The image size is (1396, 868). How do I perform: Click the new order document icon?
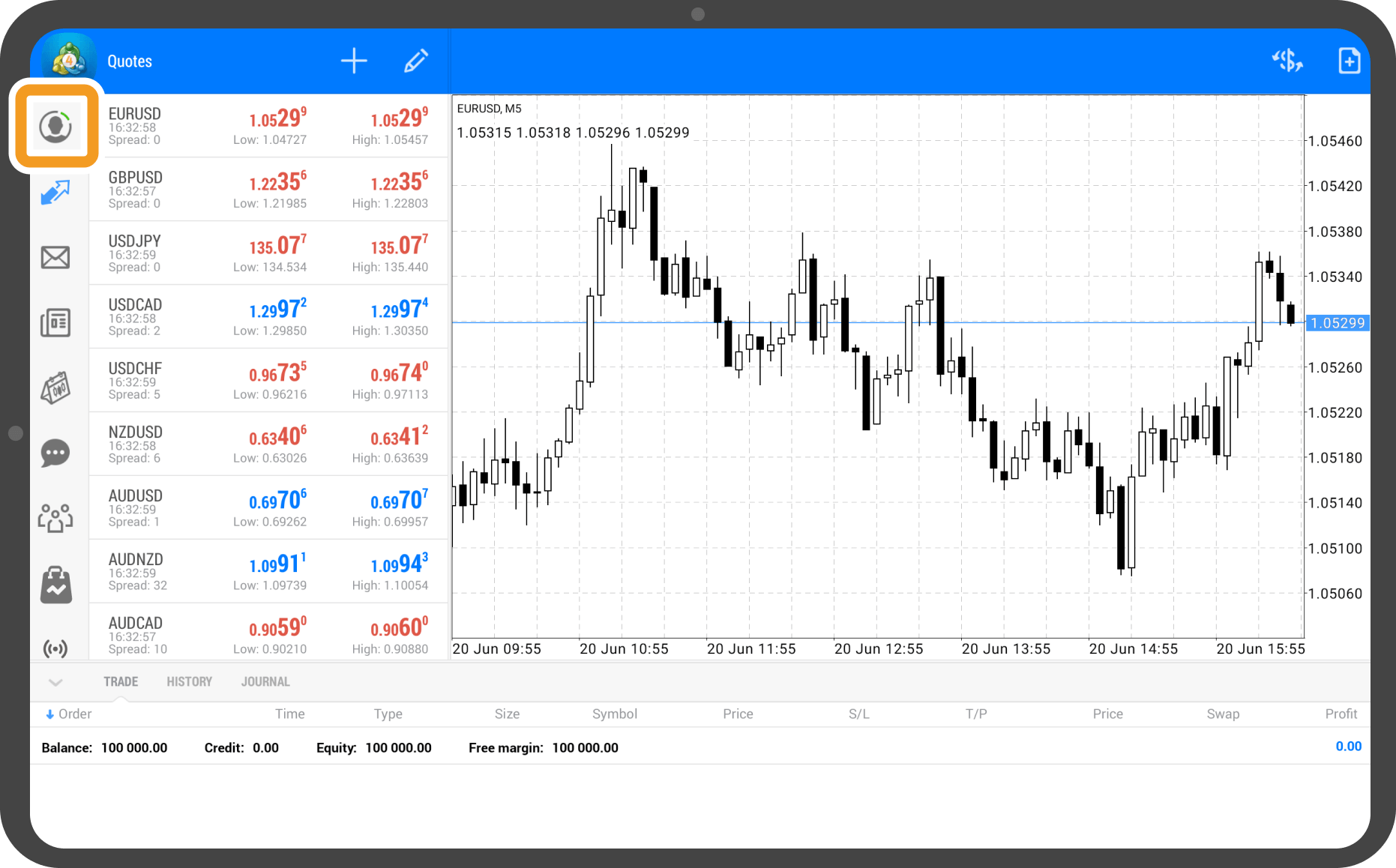click(1349, 61)
